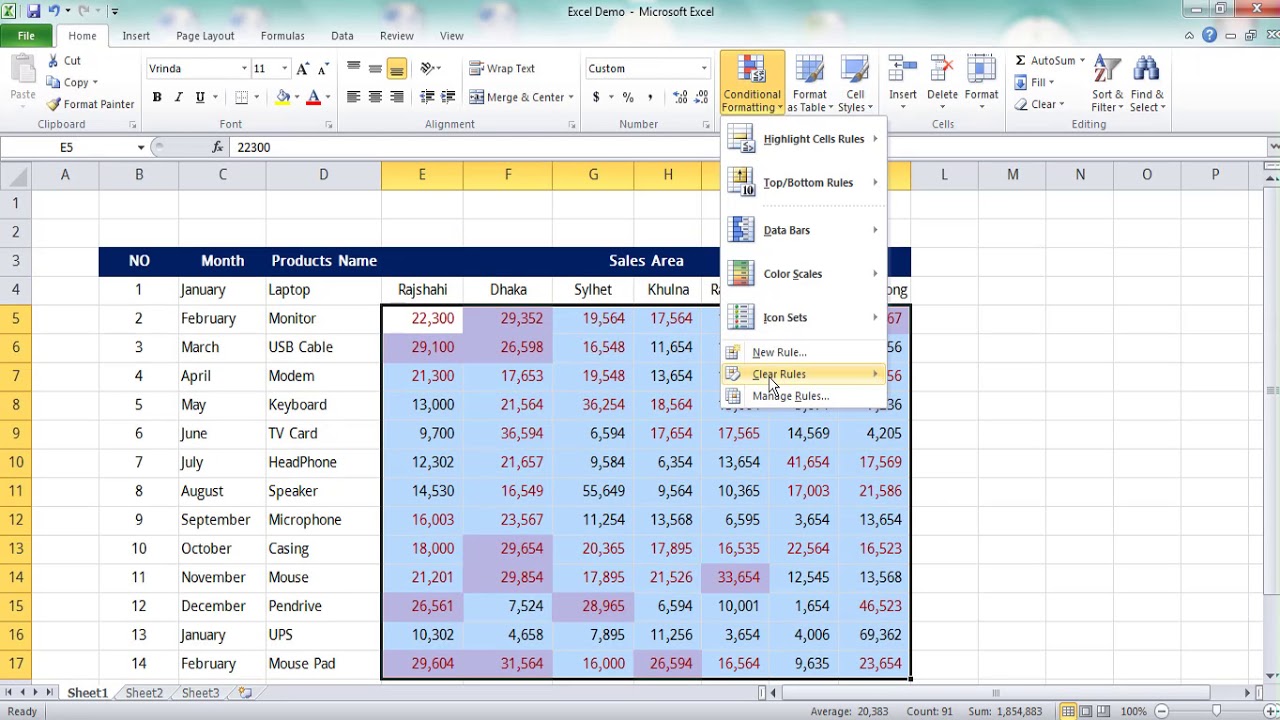Open the number format Custom dropdown
Viewport: 1280px width, 720px height.
(x=704, y=68)
